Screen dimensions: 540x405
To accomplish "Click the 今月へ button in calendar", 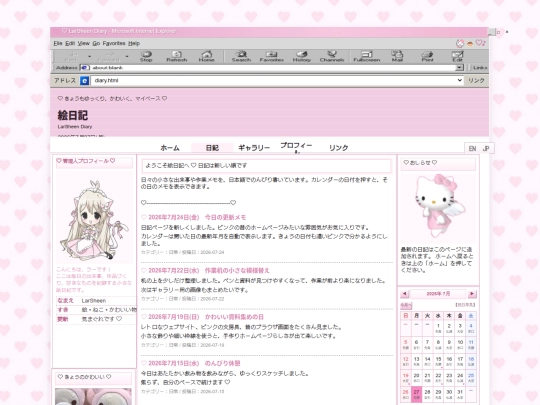I will pyautogui.click(x=406, y=305).
